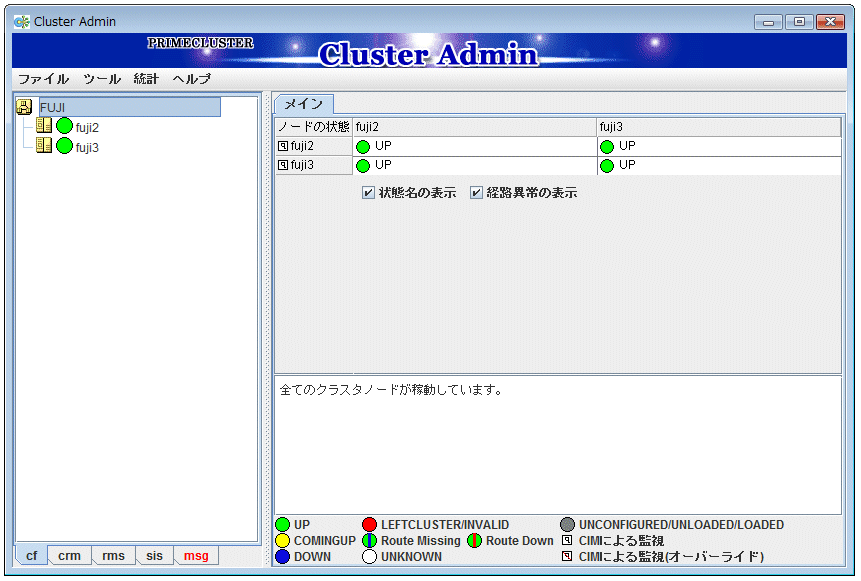Click green status circle beside fuji2 in tree
The width and height of the screenshot is (861, 581).
point(64,126)
